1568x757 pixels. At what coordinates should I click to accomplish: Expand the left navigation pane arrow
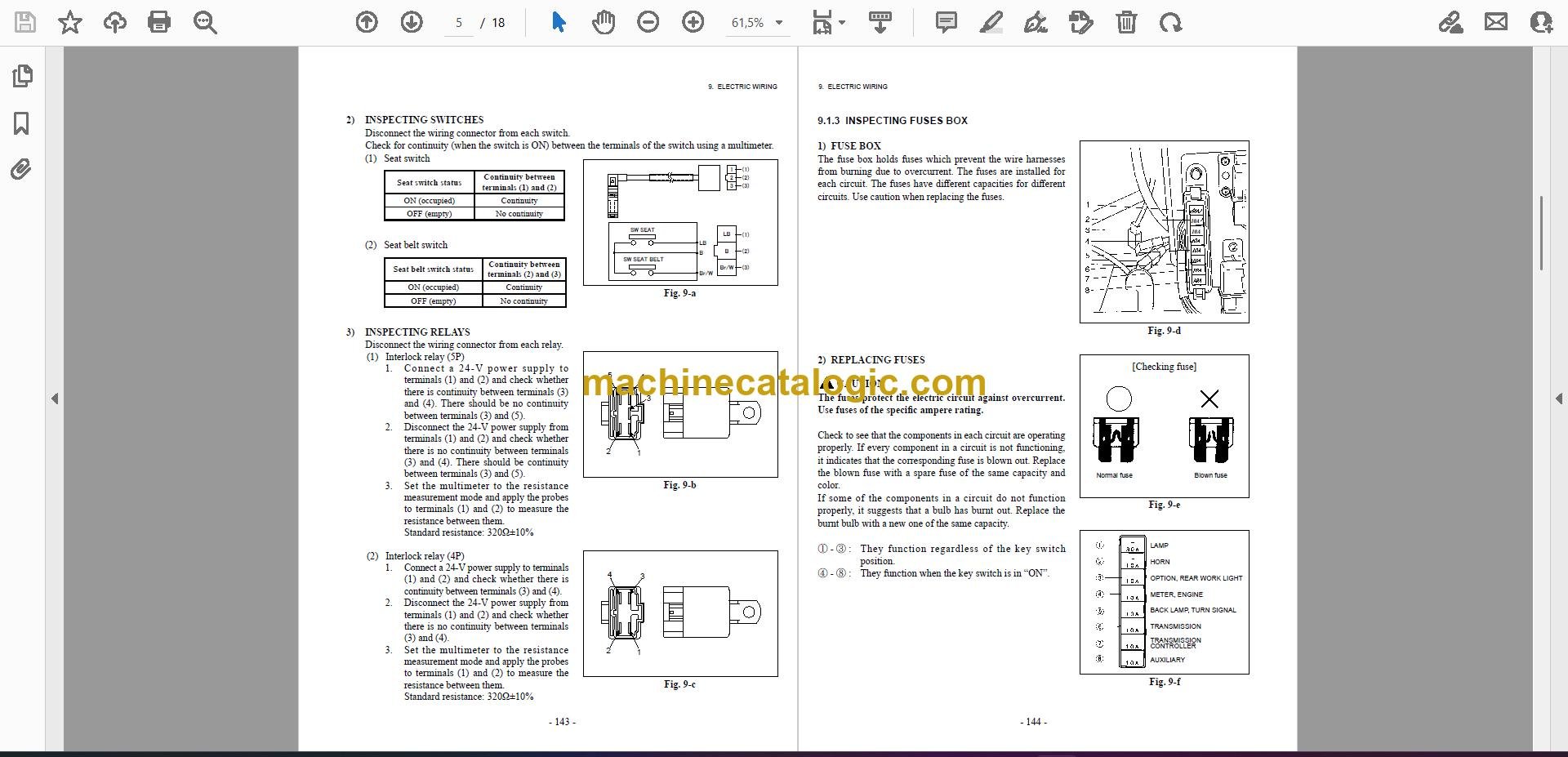click(x=55, y=399)
